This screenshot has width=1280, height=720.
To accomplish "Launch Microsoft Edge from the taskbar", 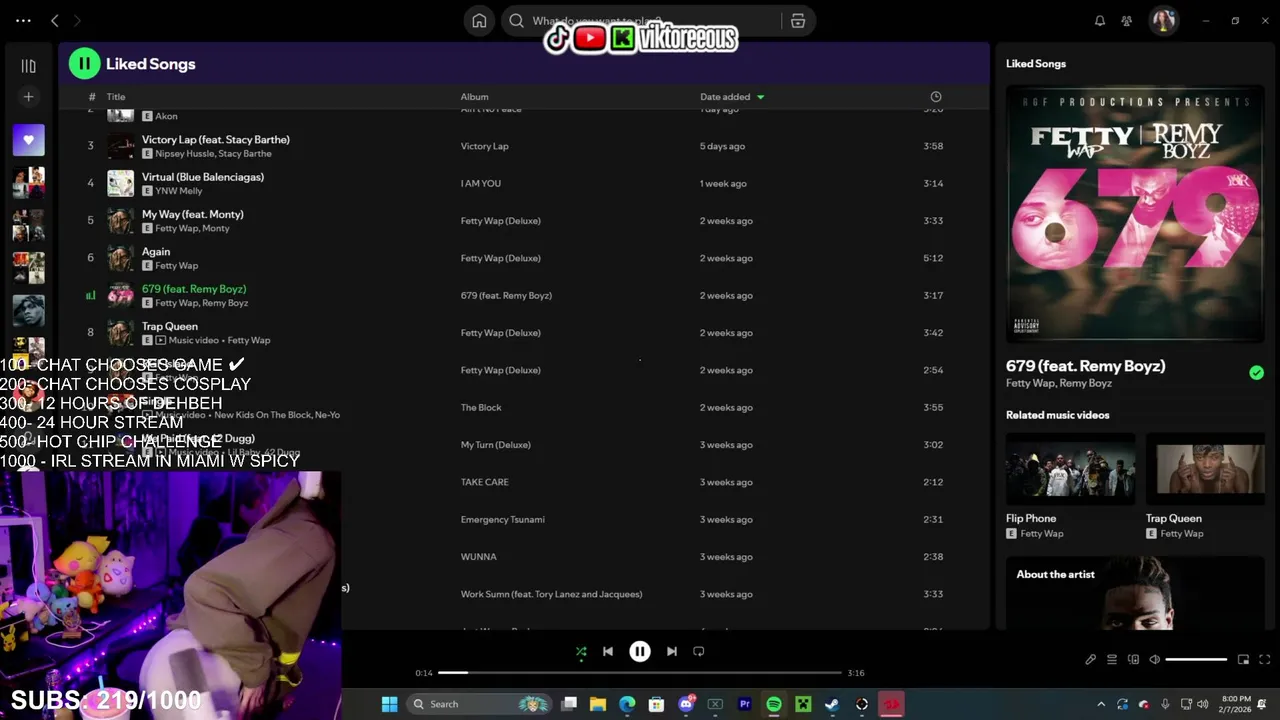I will coord(627,704).
